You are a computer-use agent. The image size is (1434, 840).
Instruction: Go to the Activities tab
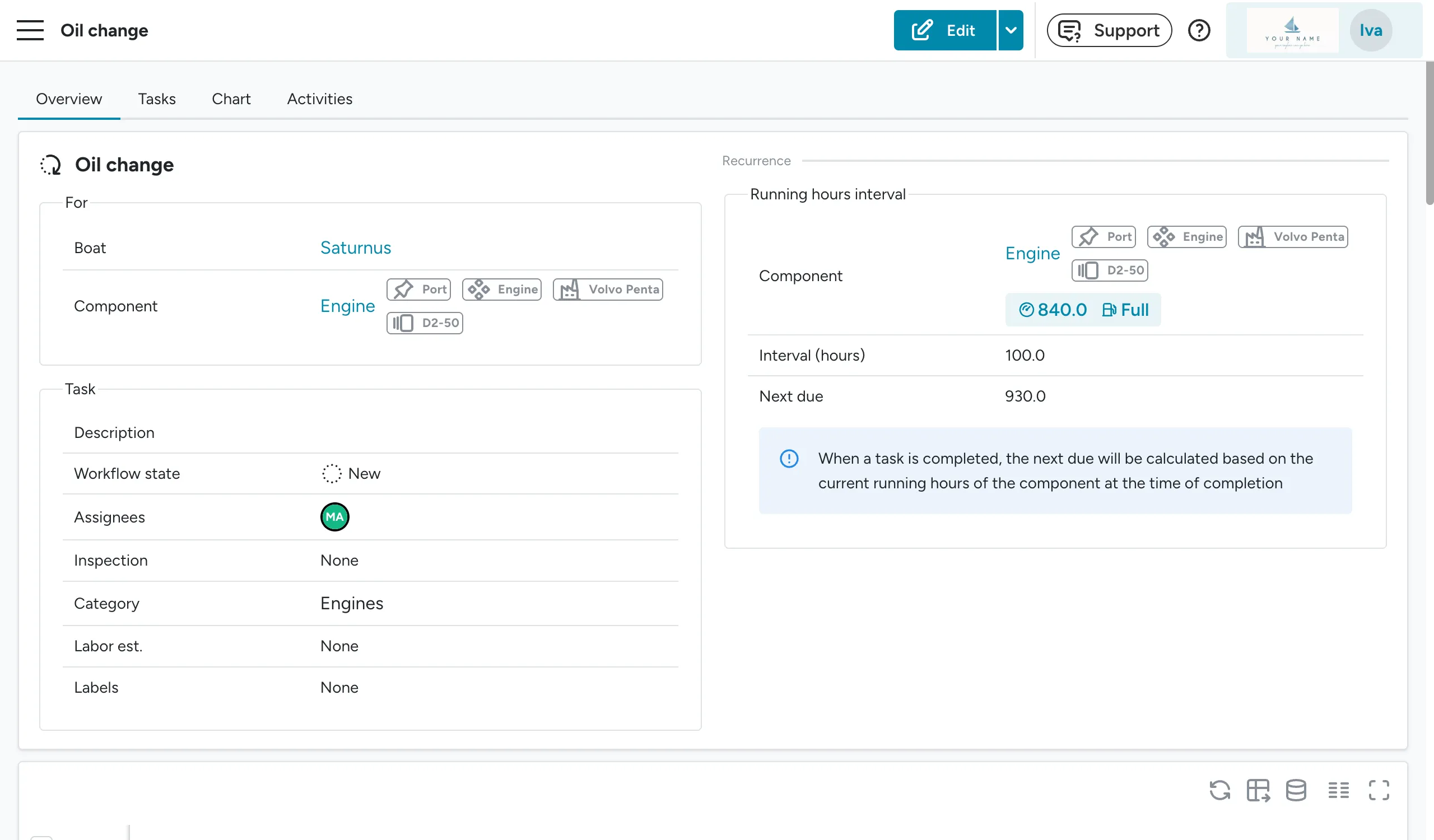(319, 99)
